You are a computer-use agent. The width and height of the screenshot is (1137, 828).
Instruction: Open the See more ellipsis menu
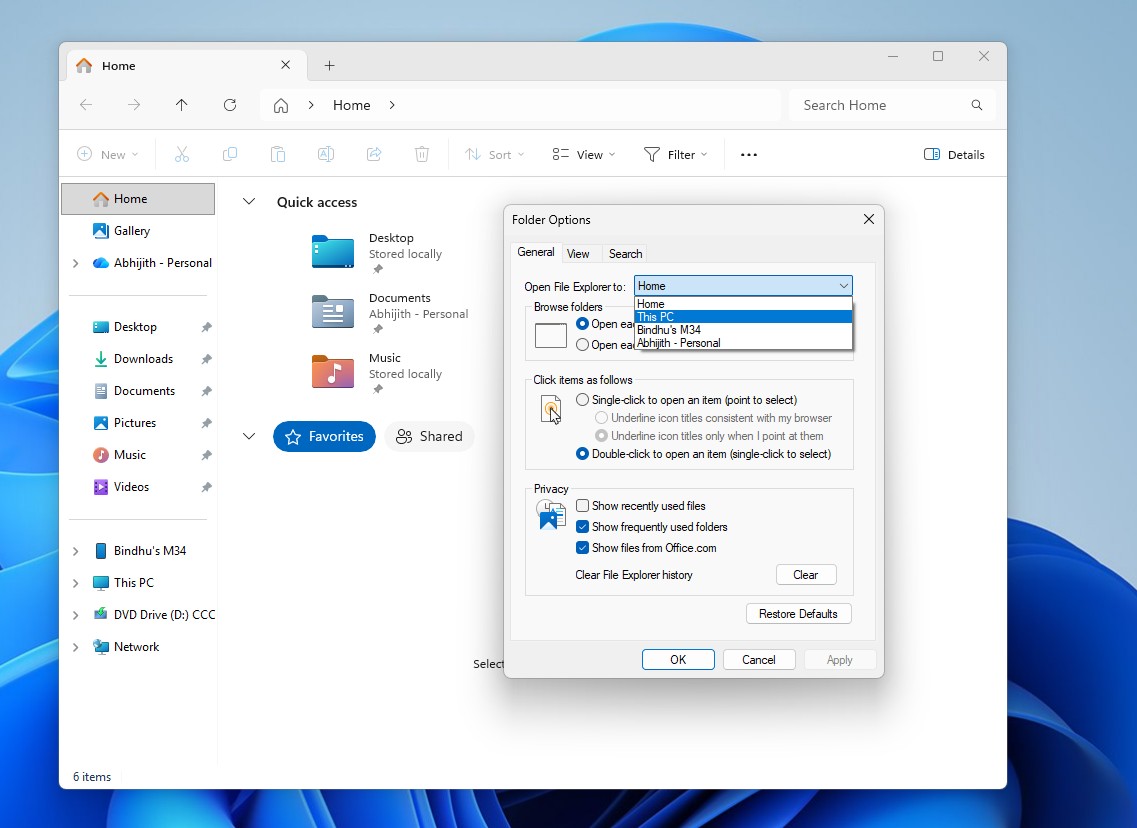(749, 155)
